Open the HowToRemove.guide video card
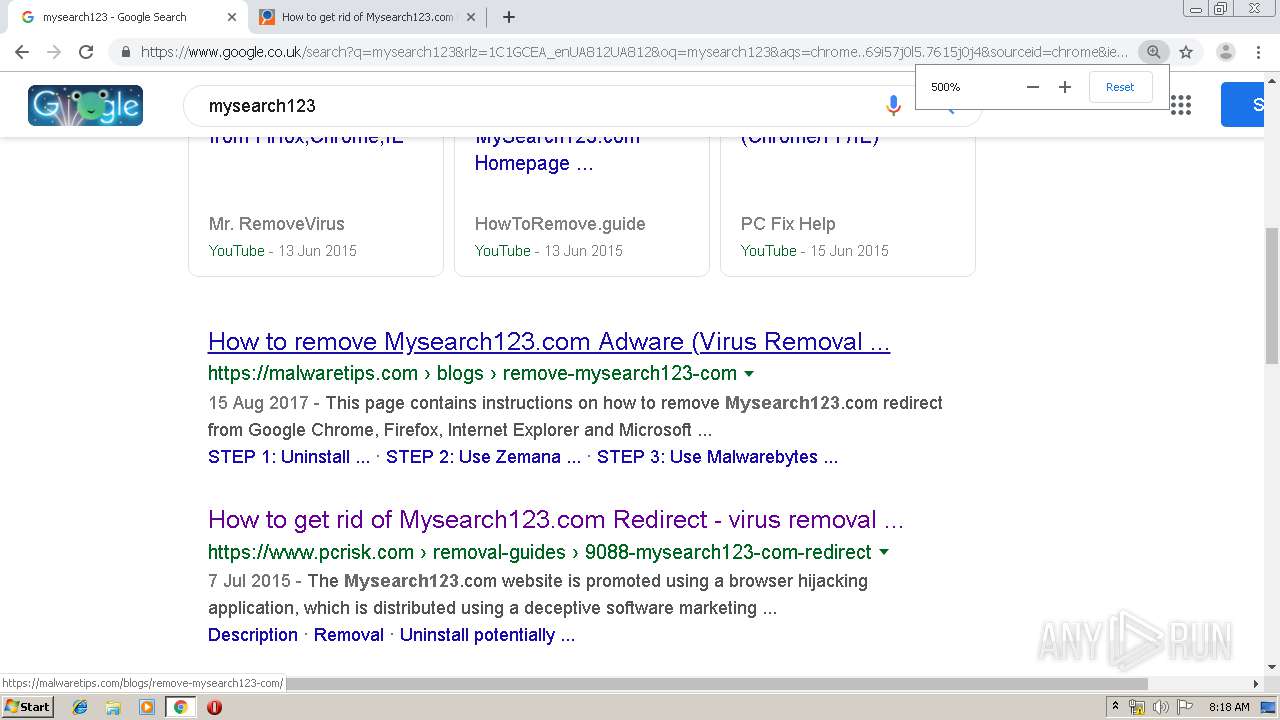Viewport: 1280px width, 720px height. [x=582, y=206]
